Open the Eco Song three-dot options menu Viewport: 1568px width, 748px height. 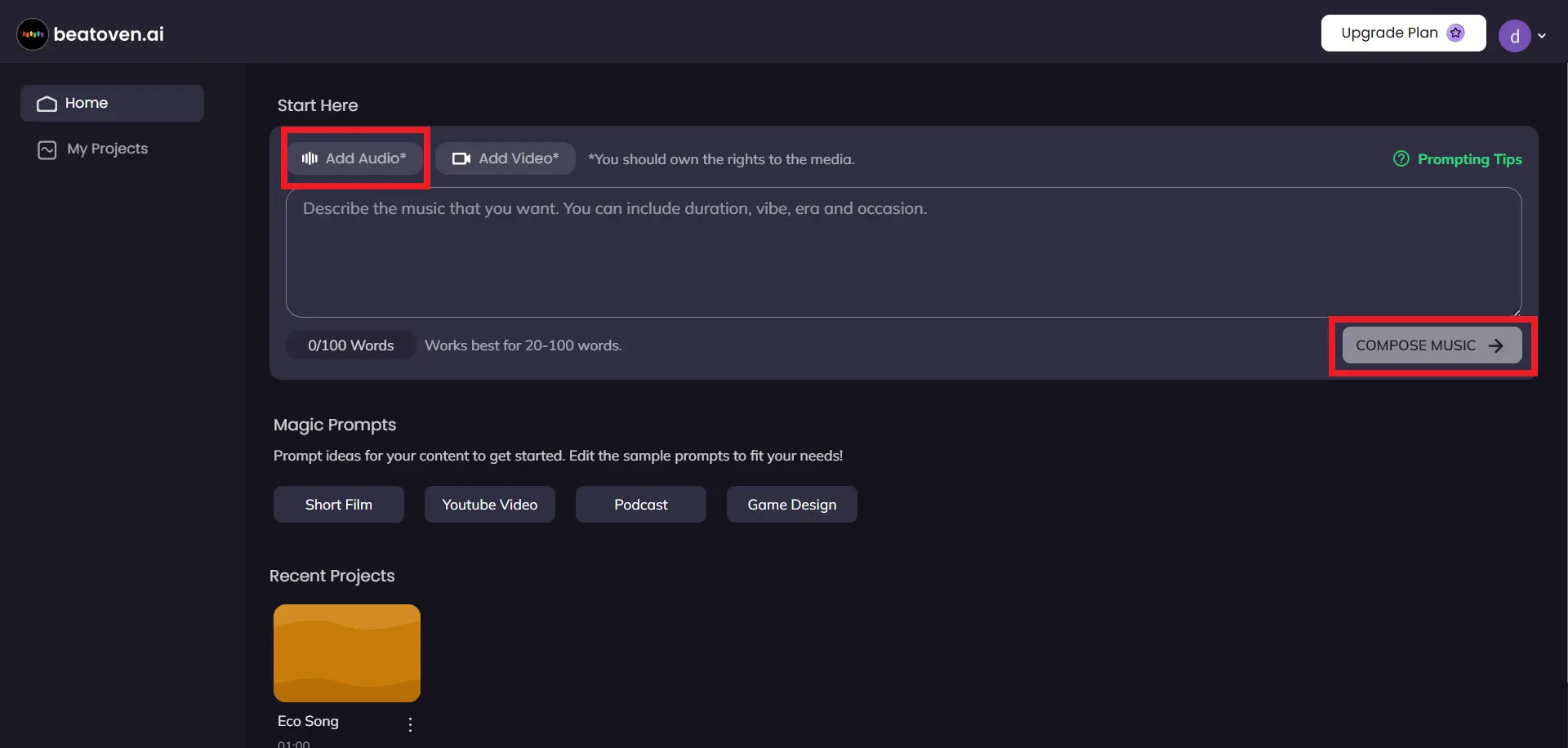pyautogui.click(x=410, y=724)
